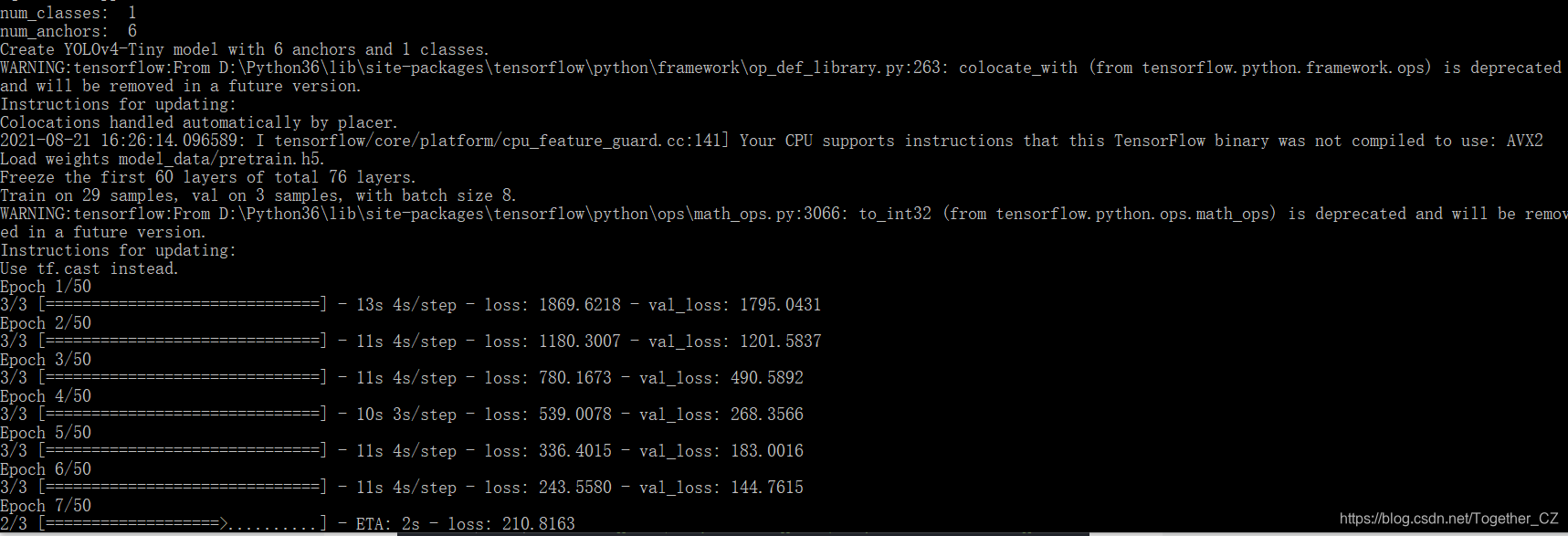Click first 'Instructions for updating:' line
This screenshot has width=1568, height=536.
118,104
